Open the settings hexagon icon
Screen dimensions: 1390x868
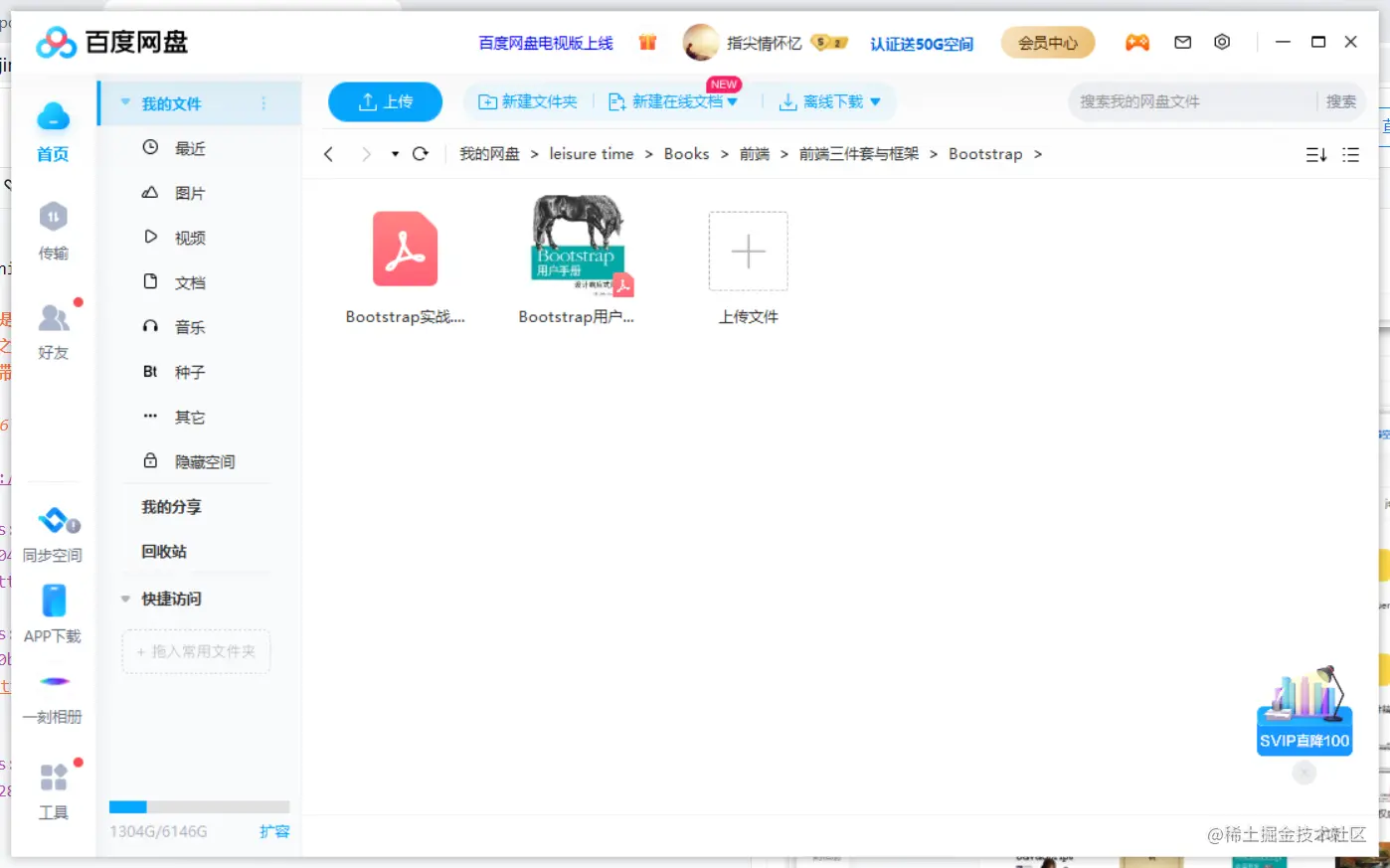tap(1222, 42)
